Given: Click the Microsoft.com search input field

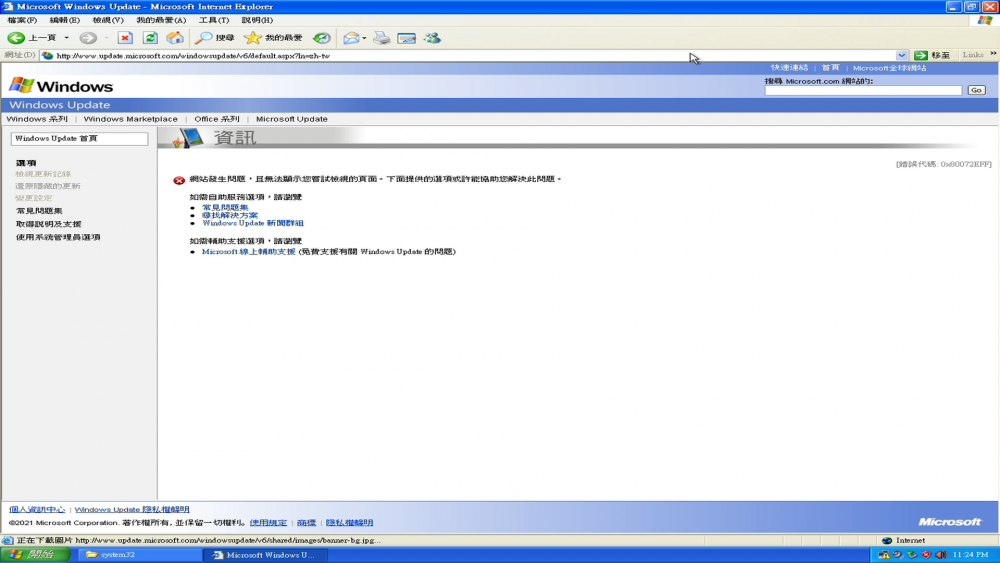Looking at the screenshot, I should [863, 91].
